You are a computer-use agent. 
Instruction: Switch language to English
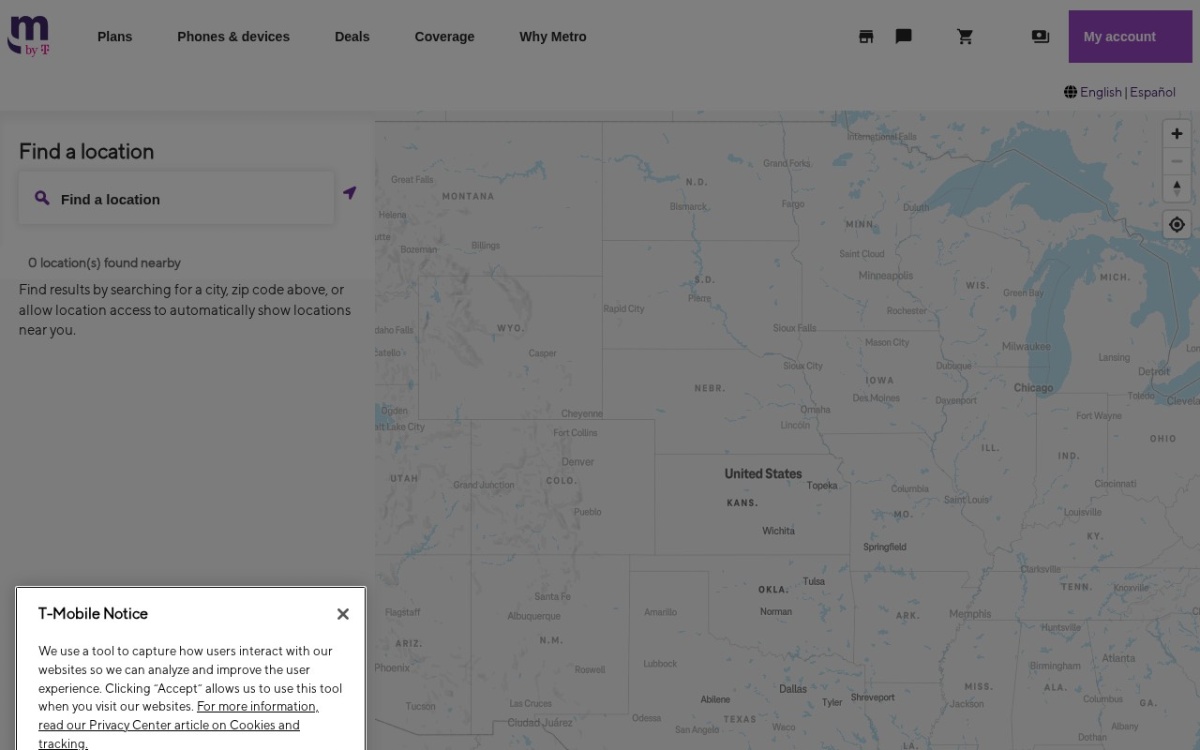pos(1101,92)
